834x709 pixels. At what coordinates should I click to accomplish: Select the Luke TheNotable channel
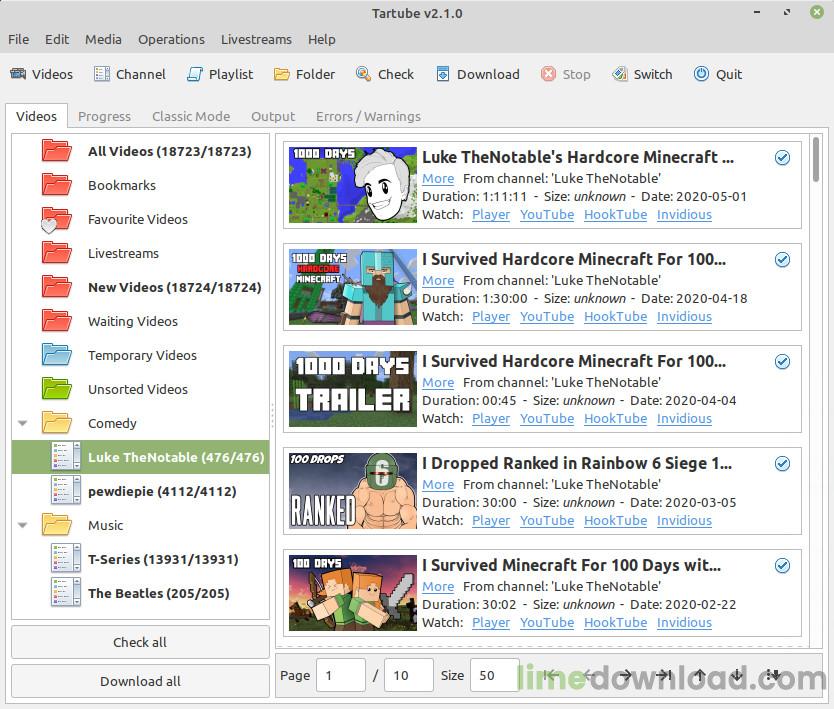[140, 457]
